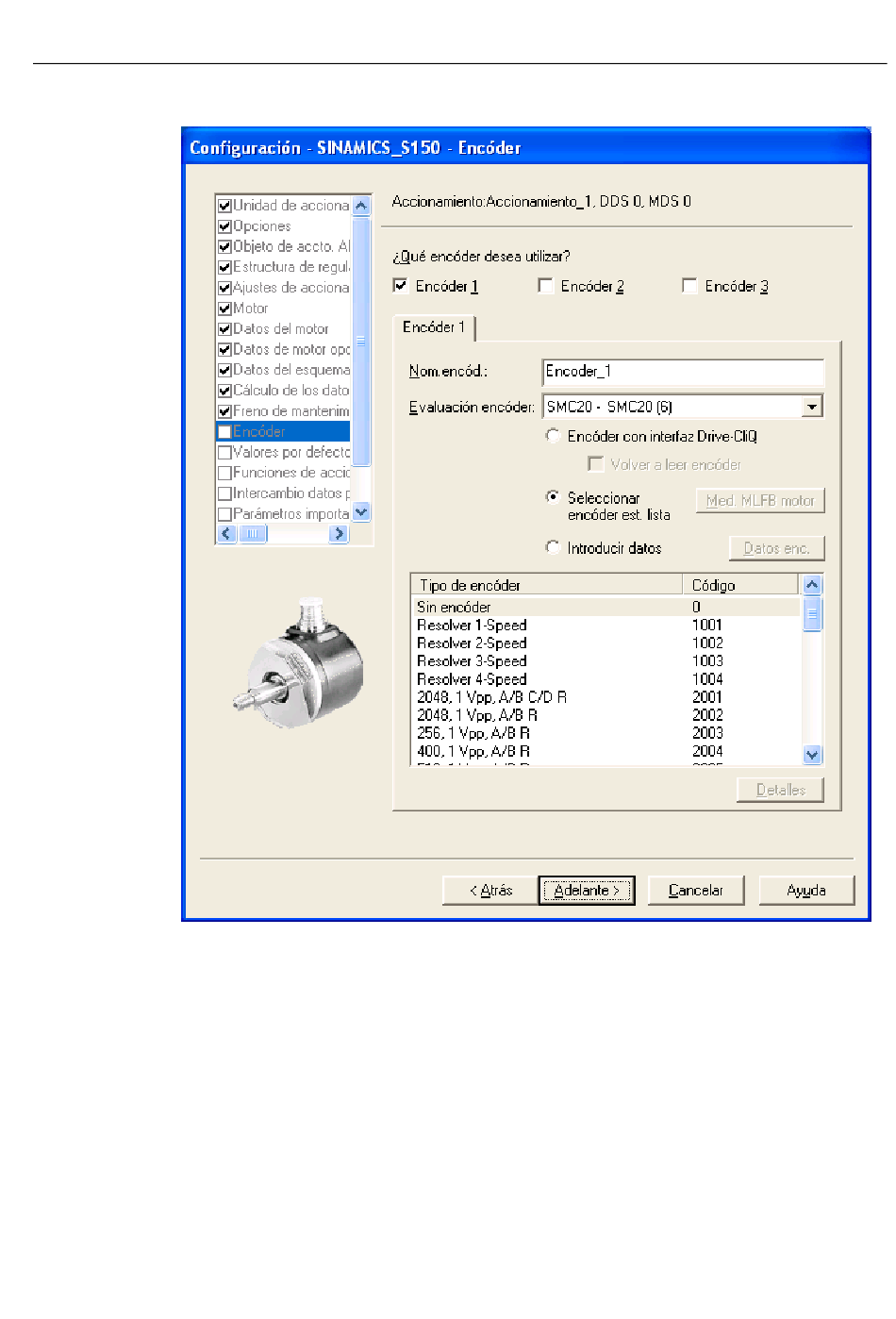Select Resolver 4-Speed in the list
896x1319 pixels.
[x=607, y=678]
